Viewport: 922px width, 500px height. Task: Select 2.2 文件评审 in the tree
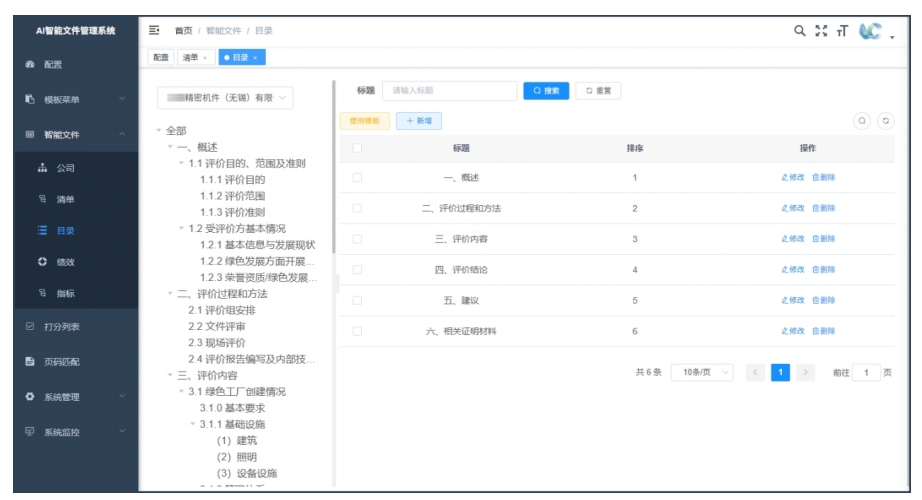tap(217, 326)
